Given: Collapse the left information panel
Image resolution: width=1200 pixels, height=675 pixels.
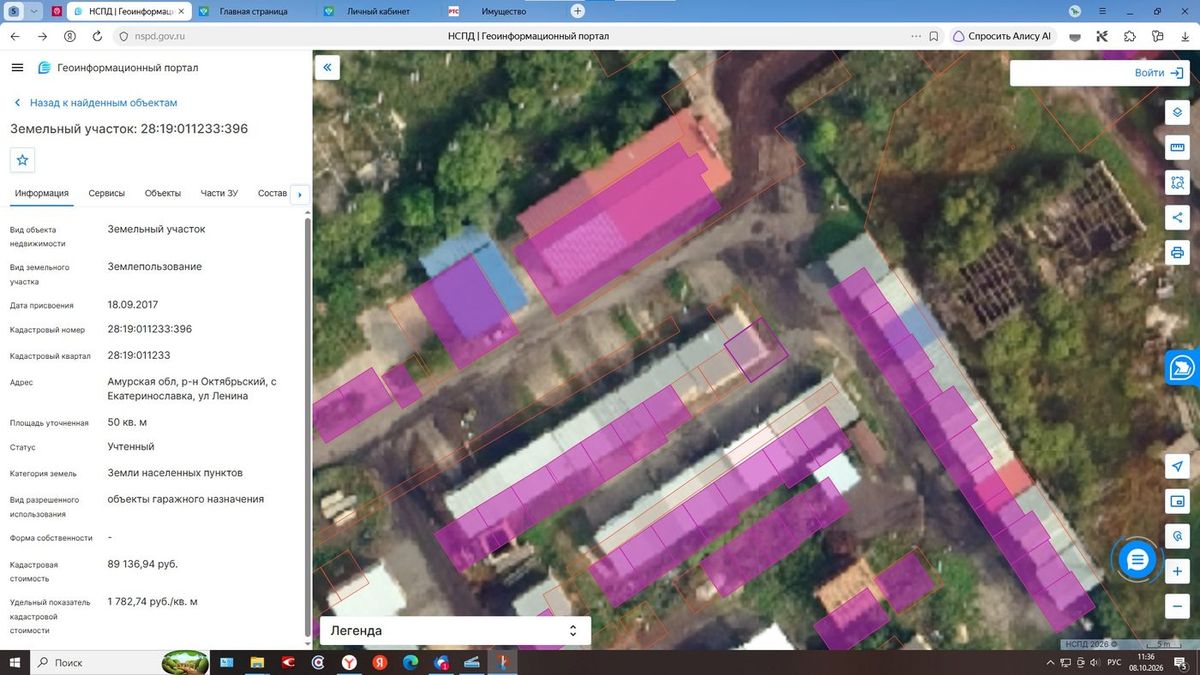Looking at the screenshot, I should point(326,68).
